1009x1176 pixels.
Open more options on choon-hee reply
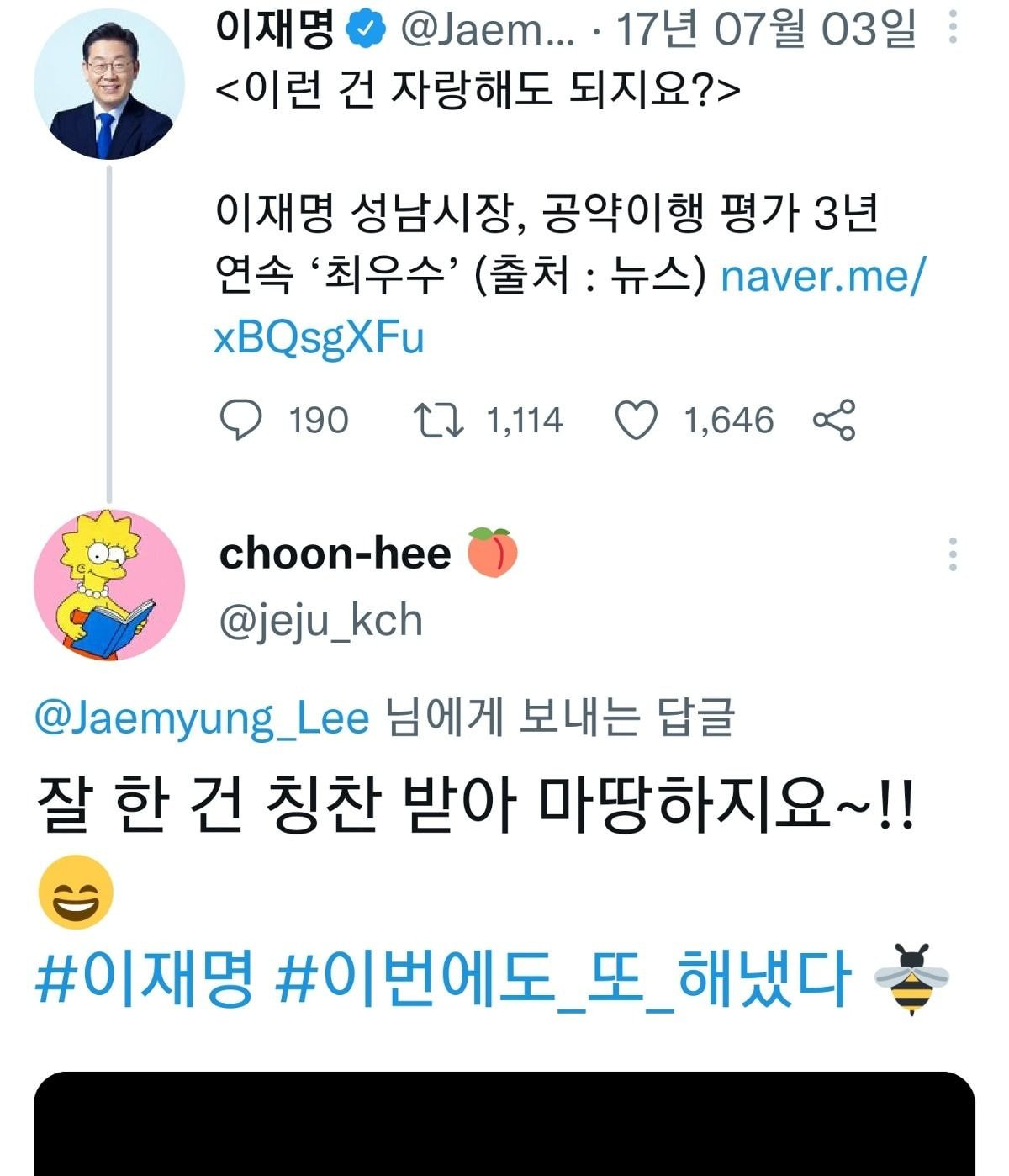952,554
